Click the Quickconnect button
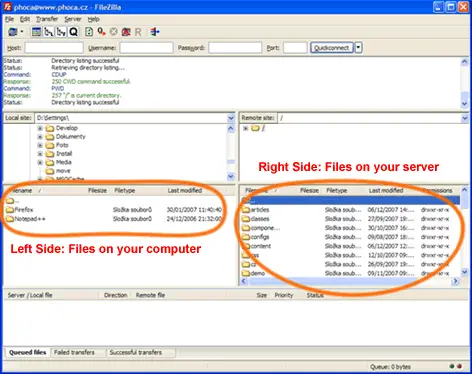The image size is (472, 374). (x=332, y=48)
